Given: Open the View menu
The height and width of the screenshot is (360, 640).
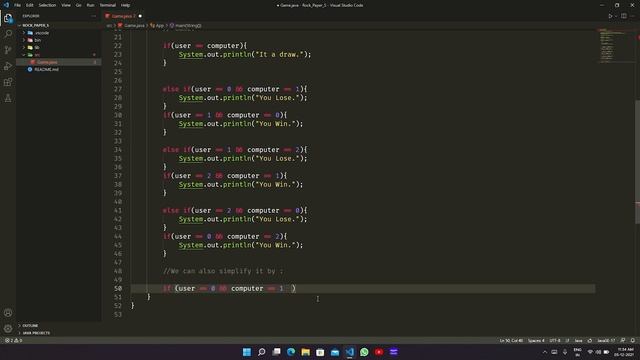Looking at the screenshot, I should 66,5.
